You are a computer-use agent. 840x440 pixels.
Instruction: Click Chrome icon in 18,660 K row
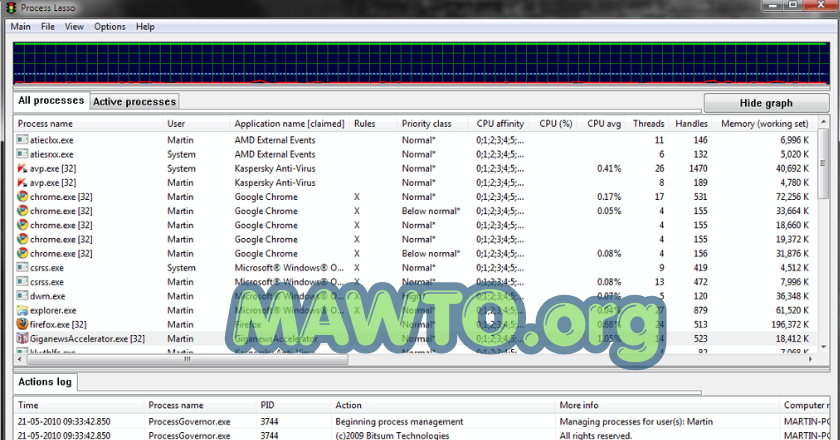pos(22,225)
